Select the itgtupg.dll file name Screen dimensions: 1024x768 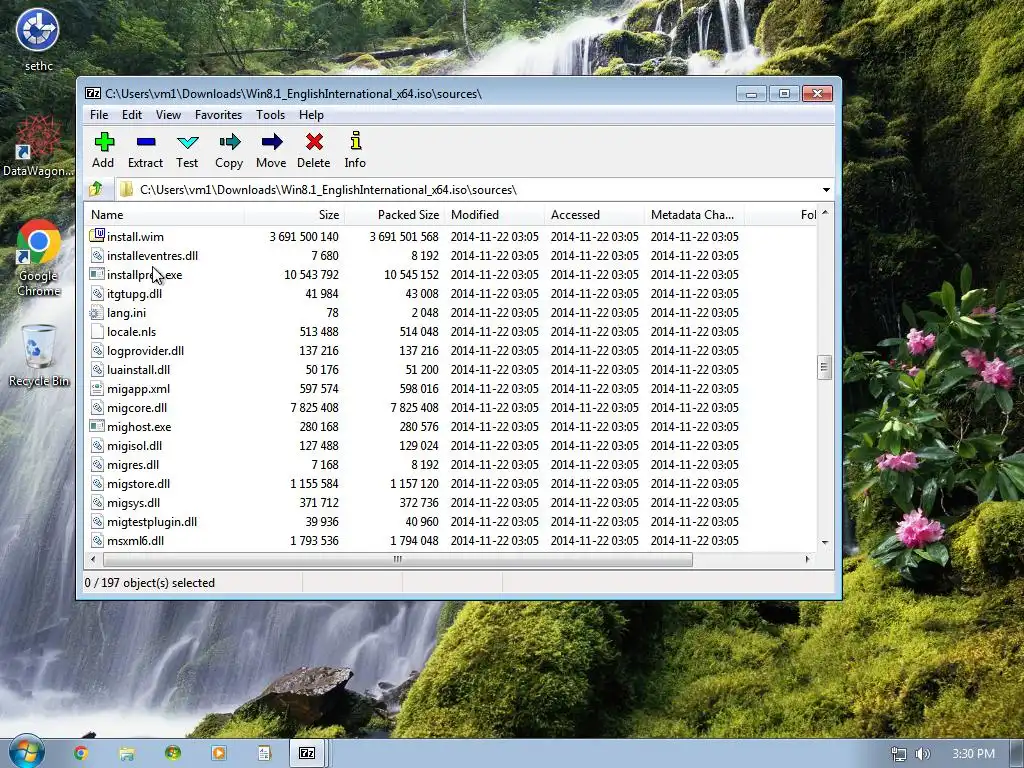click(135, 293)
